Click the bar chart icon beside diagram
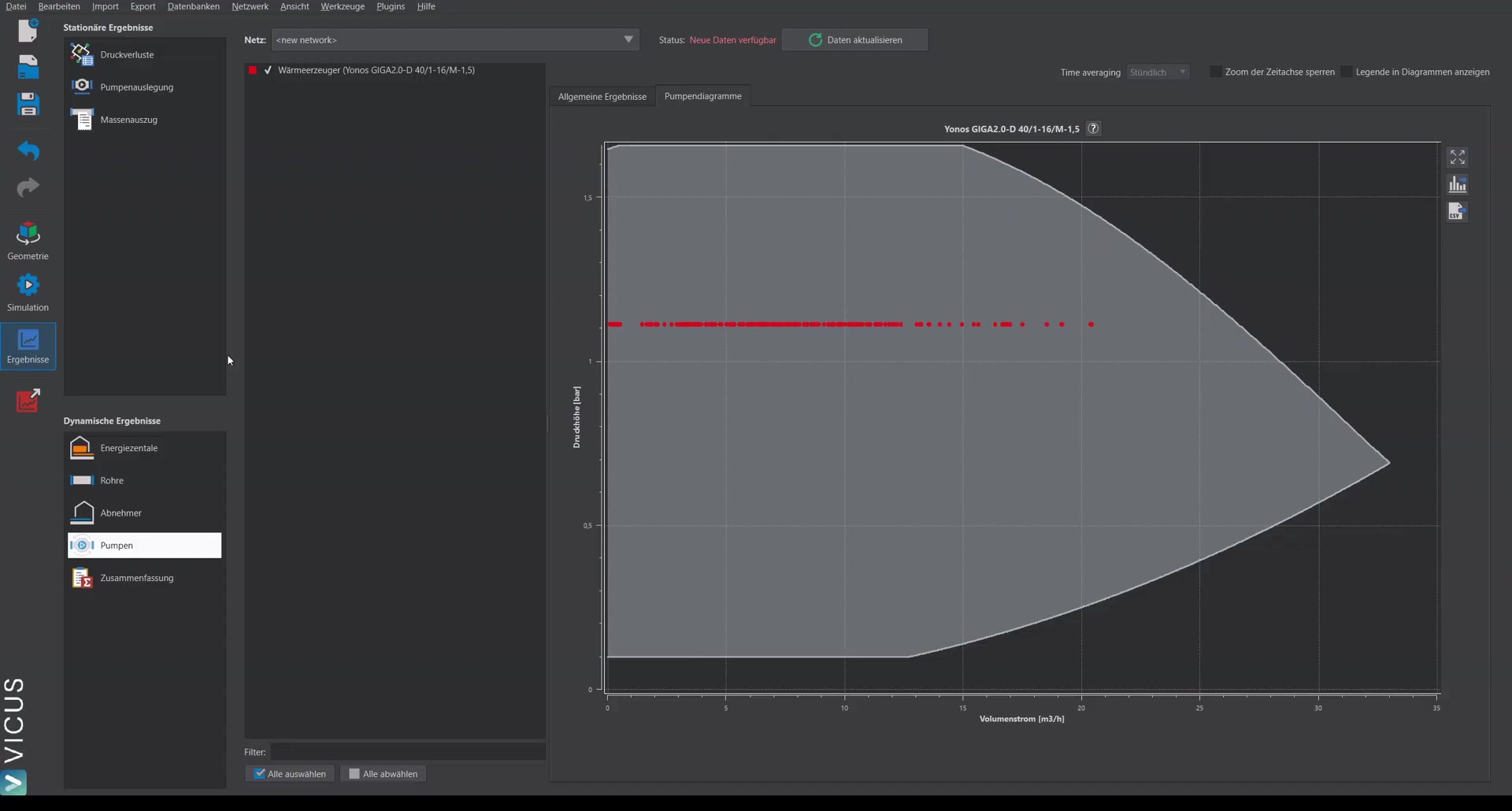The image size is (1512, 811). click(x=1458, y=184)
